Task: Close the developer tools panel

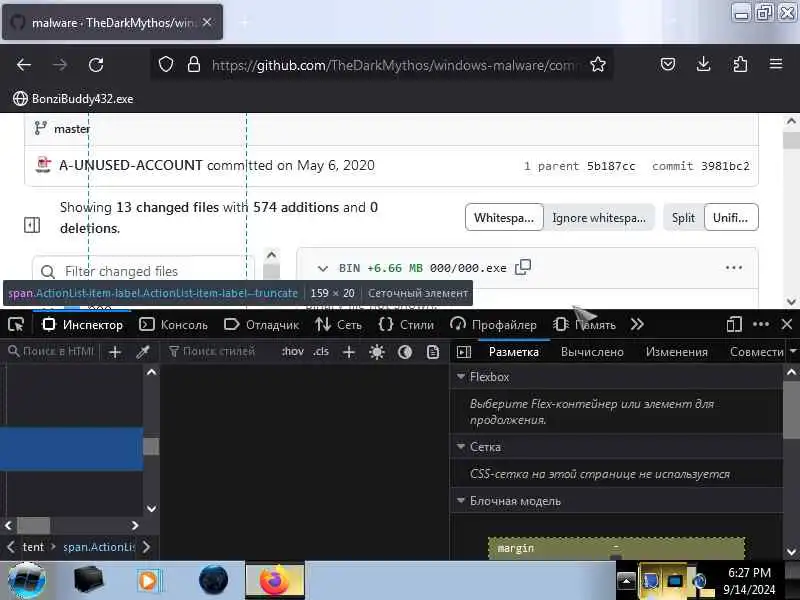Action: point(787,324)
